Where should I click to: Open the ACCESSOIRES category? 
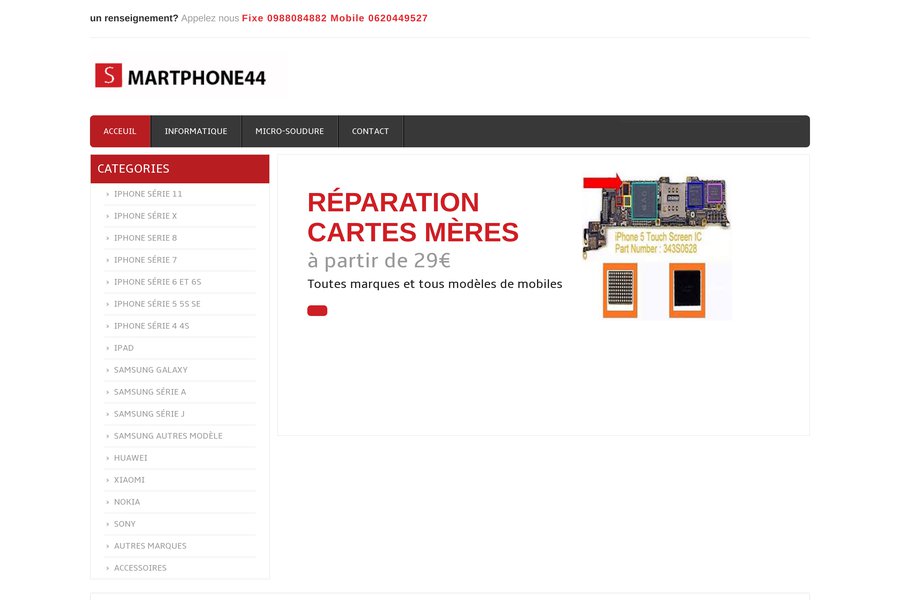(x=140, y=568)
